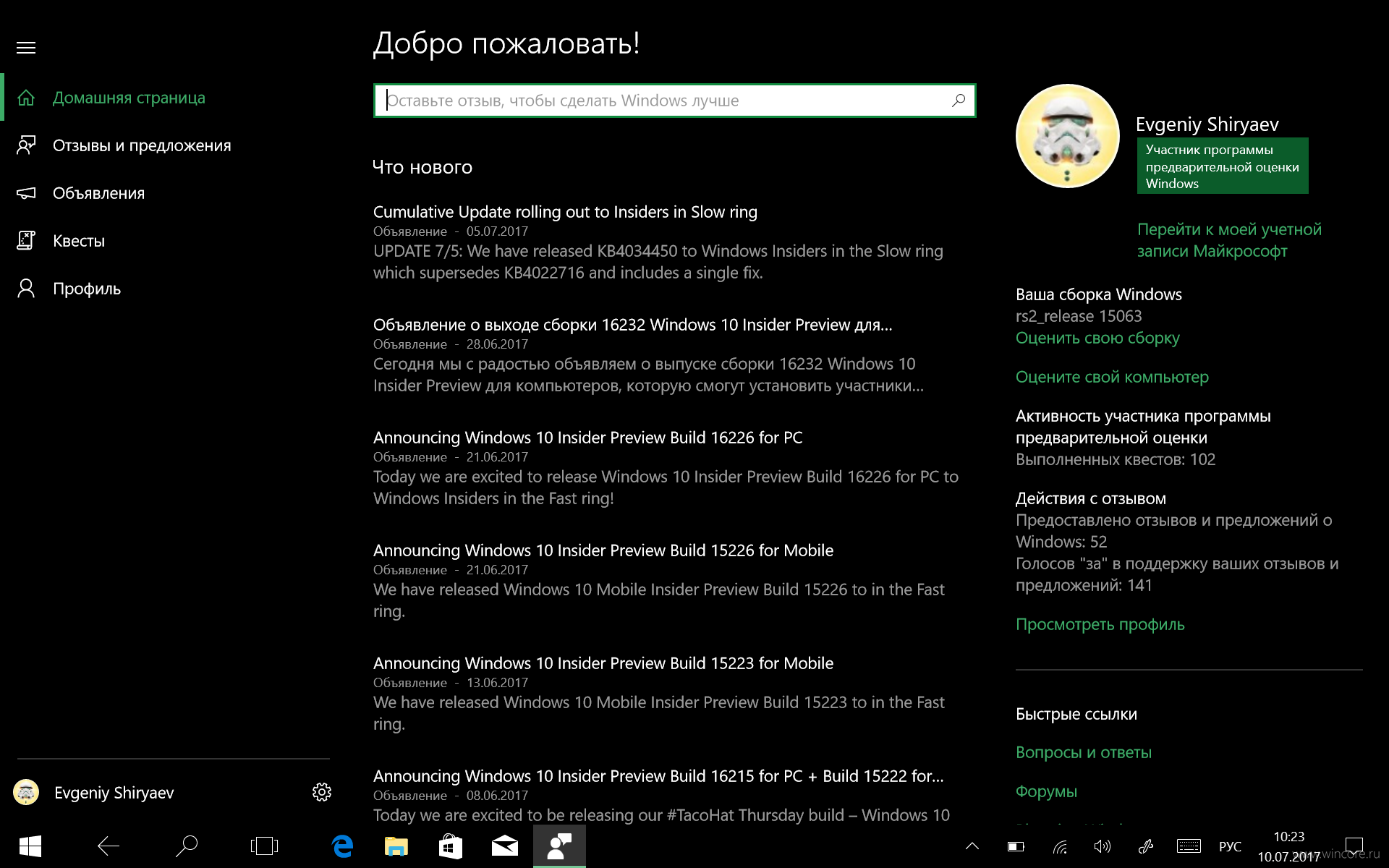This screenshot has height=868, width=1389.
Task: Open Build 16226 for PC announcement
Action: pyautogui.click(x=587, y=438)
